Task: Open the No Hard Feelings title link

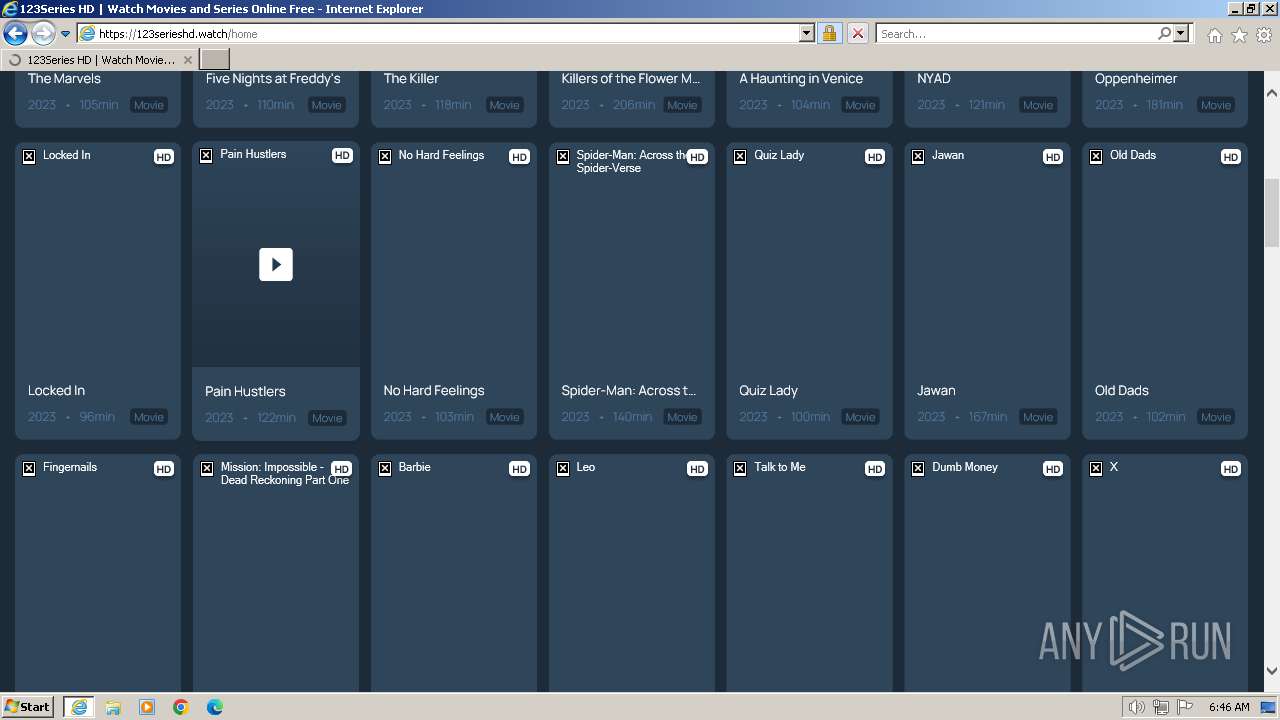Action: [x=434, y=390]
